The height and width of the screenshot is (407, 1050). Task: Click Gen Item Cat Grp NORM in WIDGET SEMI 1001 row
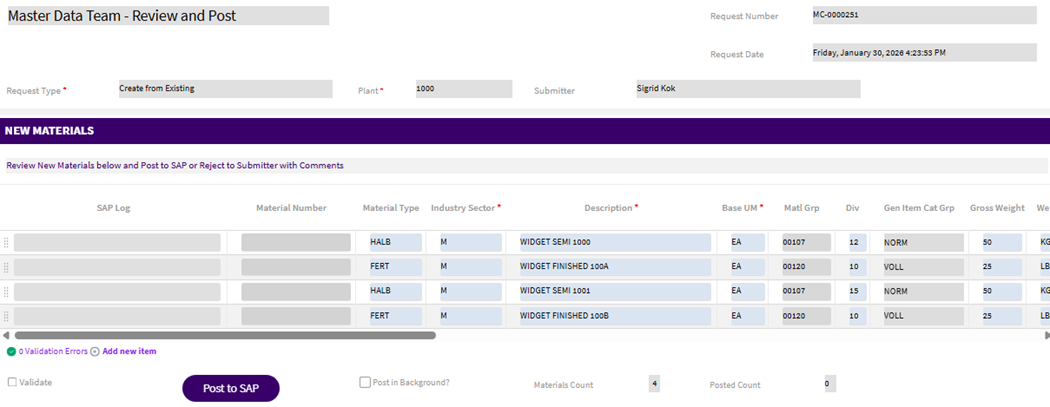923,292
